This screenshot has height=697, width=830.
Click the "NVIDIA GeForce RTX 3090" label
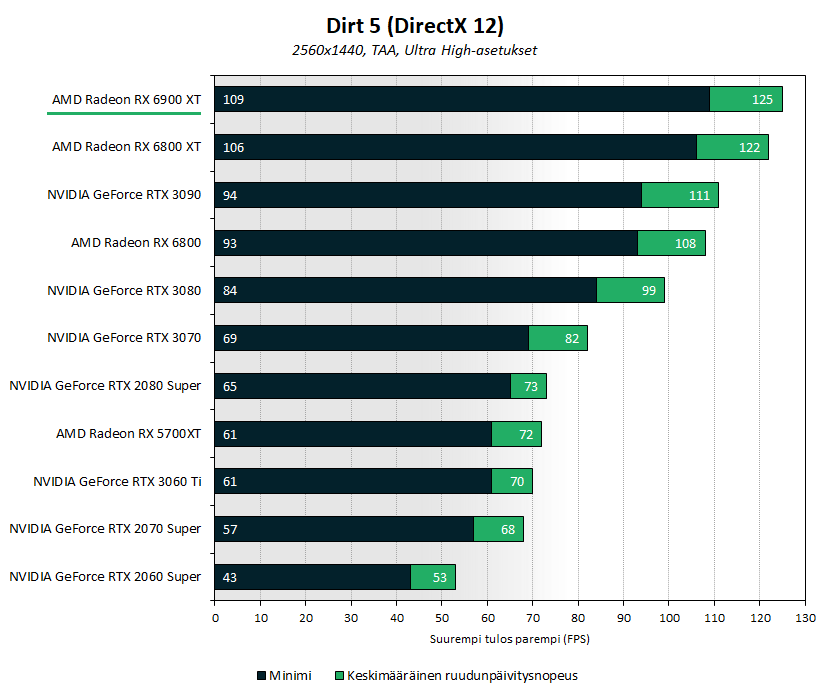click(x=124, y=195)
